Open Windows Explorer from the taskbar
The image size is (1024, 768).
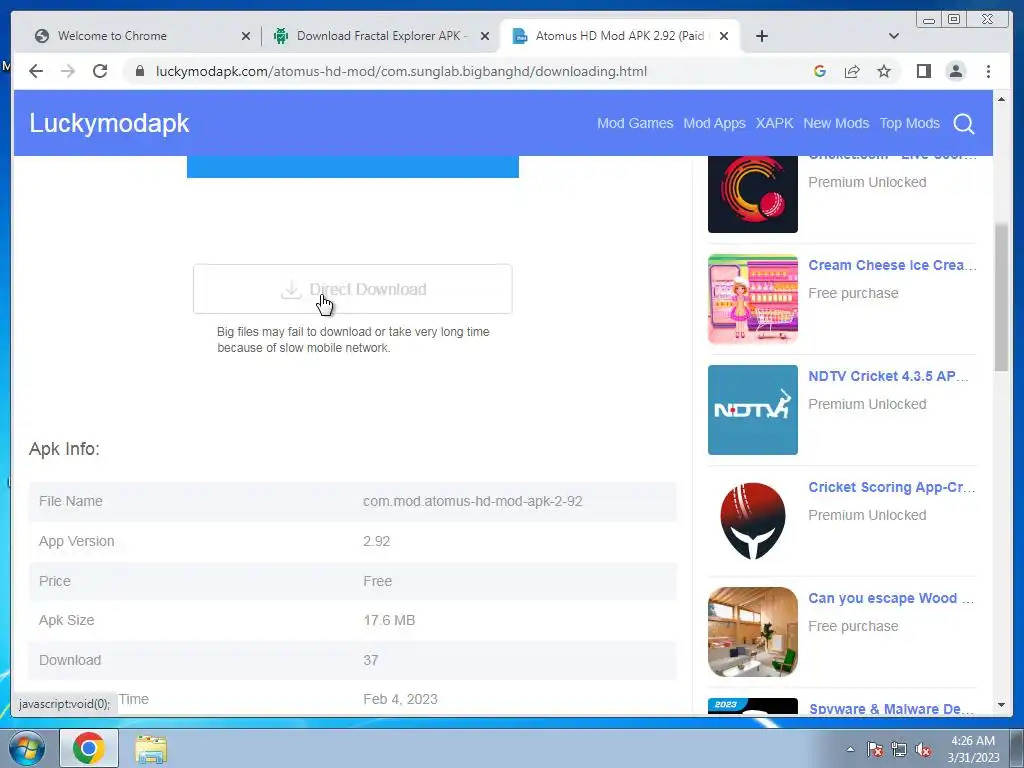151,748
